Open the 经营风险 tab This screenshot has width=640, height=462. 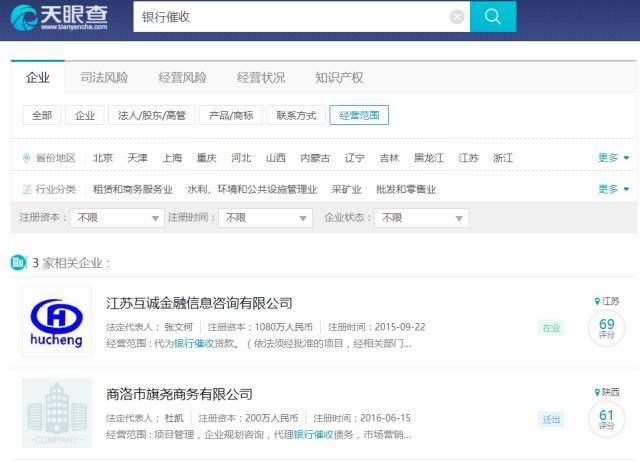click(x=182, y=78)
